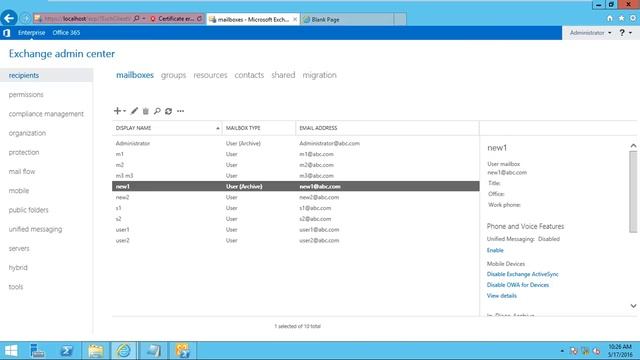640x360 pixels.
Task: Click the Office 365 link in header
Action: point(66,33)
